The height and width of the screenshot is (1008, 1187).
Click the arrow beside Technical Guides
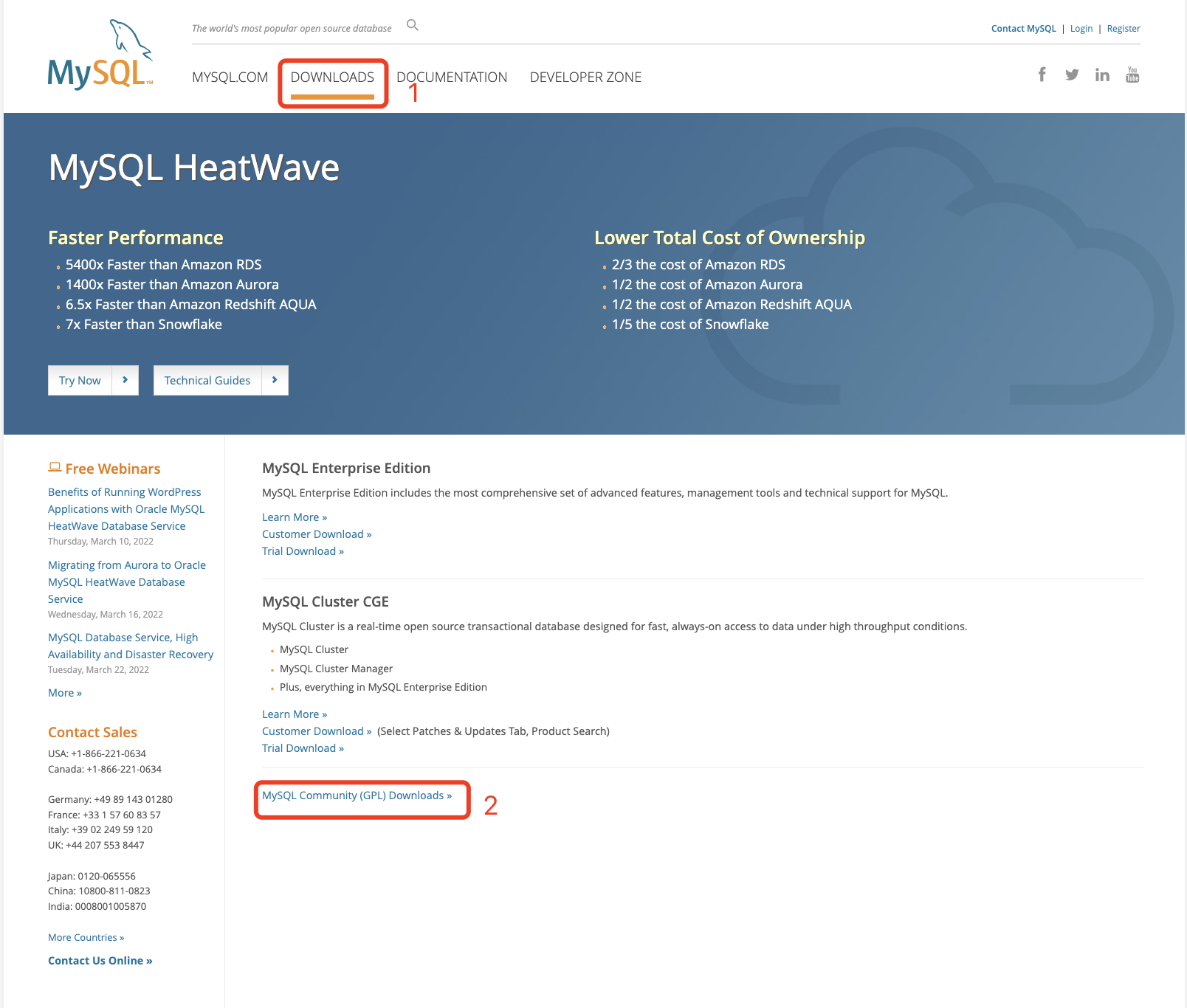click(275, 380)
